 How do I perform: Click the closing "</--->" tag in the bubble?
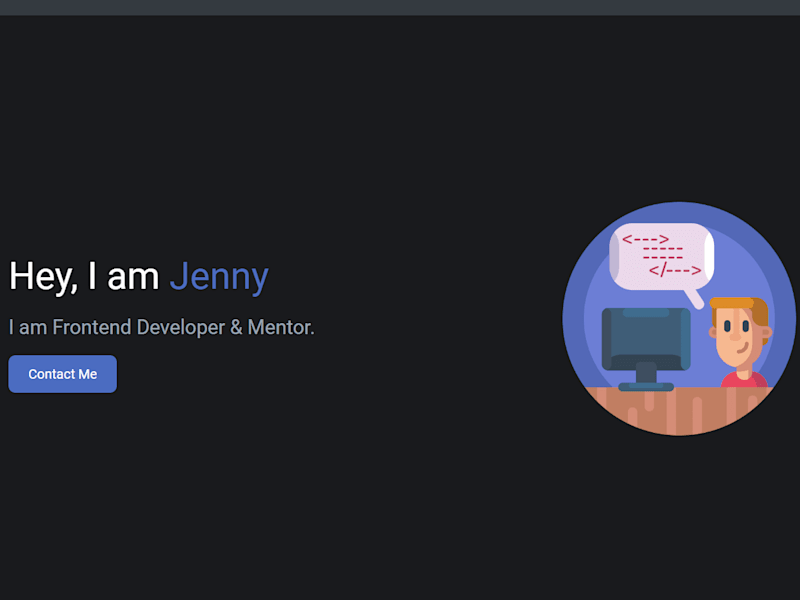674,270
